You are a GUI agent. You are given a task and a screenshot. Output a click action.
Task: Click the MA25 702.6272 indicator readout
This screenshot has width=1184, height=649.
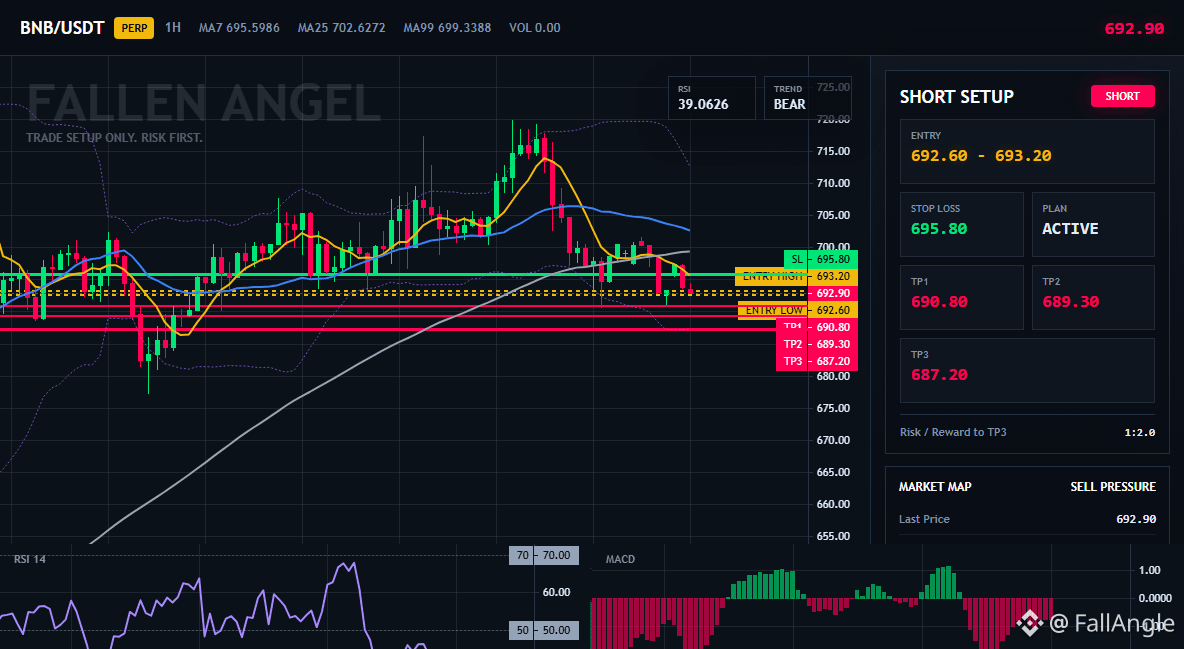[x=341, y=28]
